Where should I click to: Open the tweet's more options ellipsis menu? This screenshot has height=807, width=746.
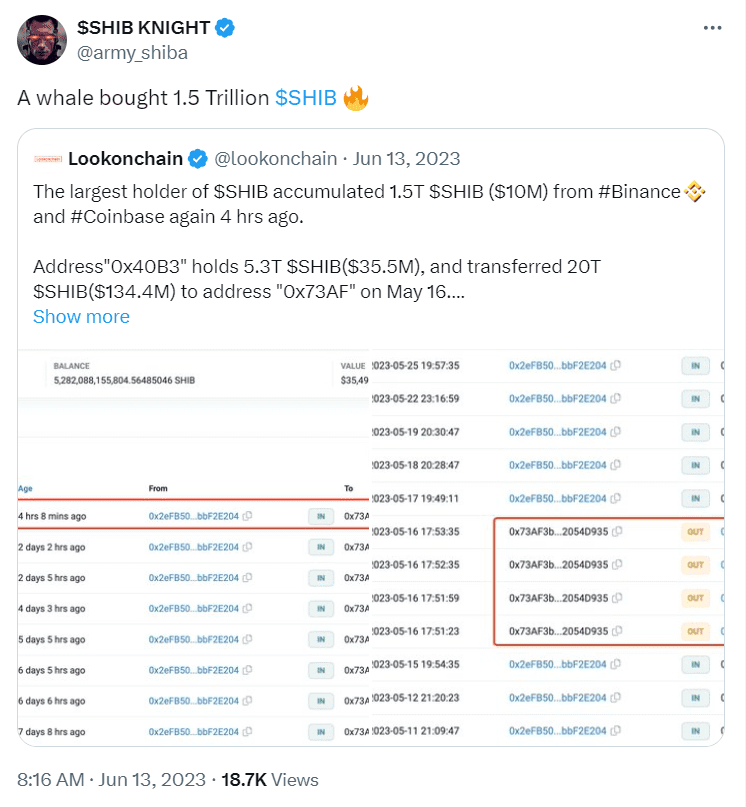point(711,28)
